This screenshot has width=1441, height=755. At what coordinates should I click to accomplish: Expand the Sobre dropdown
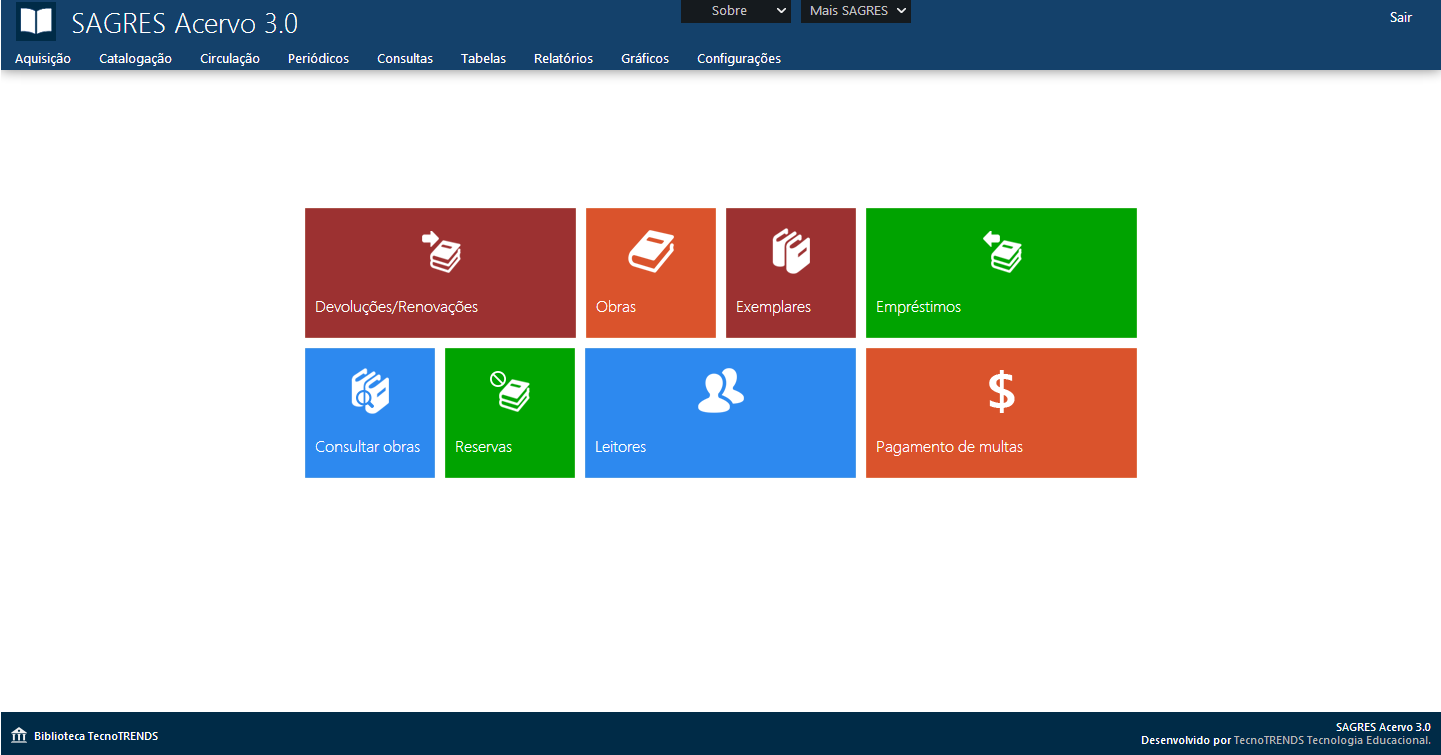pyautogui.click(x=736, y=11)
